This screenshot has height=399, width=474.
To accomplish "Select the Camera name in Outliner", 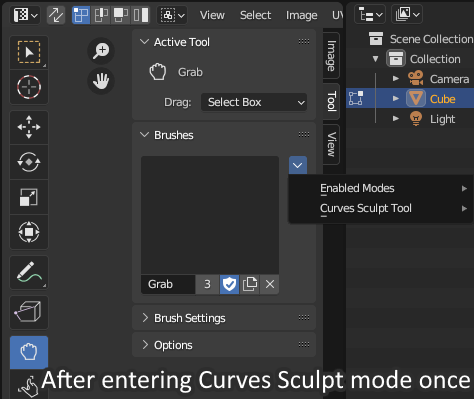I will click(x=449, y=79).
